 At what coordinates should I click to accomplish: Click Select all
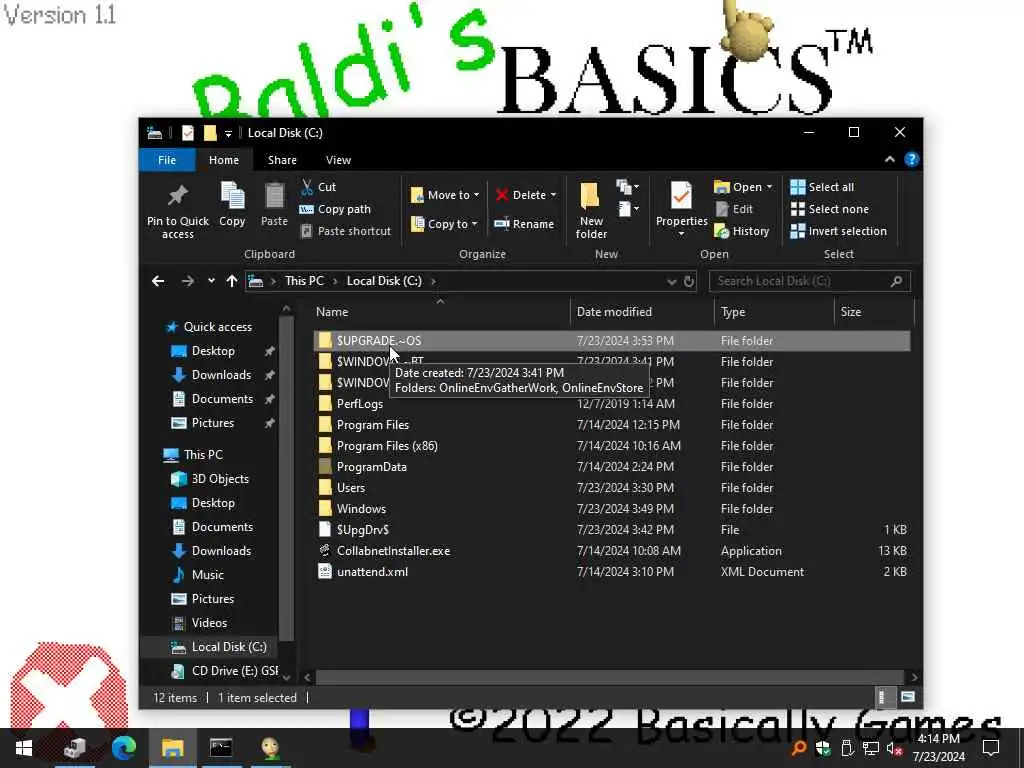tap(822, 187)
